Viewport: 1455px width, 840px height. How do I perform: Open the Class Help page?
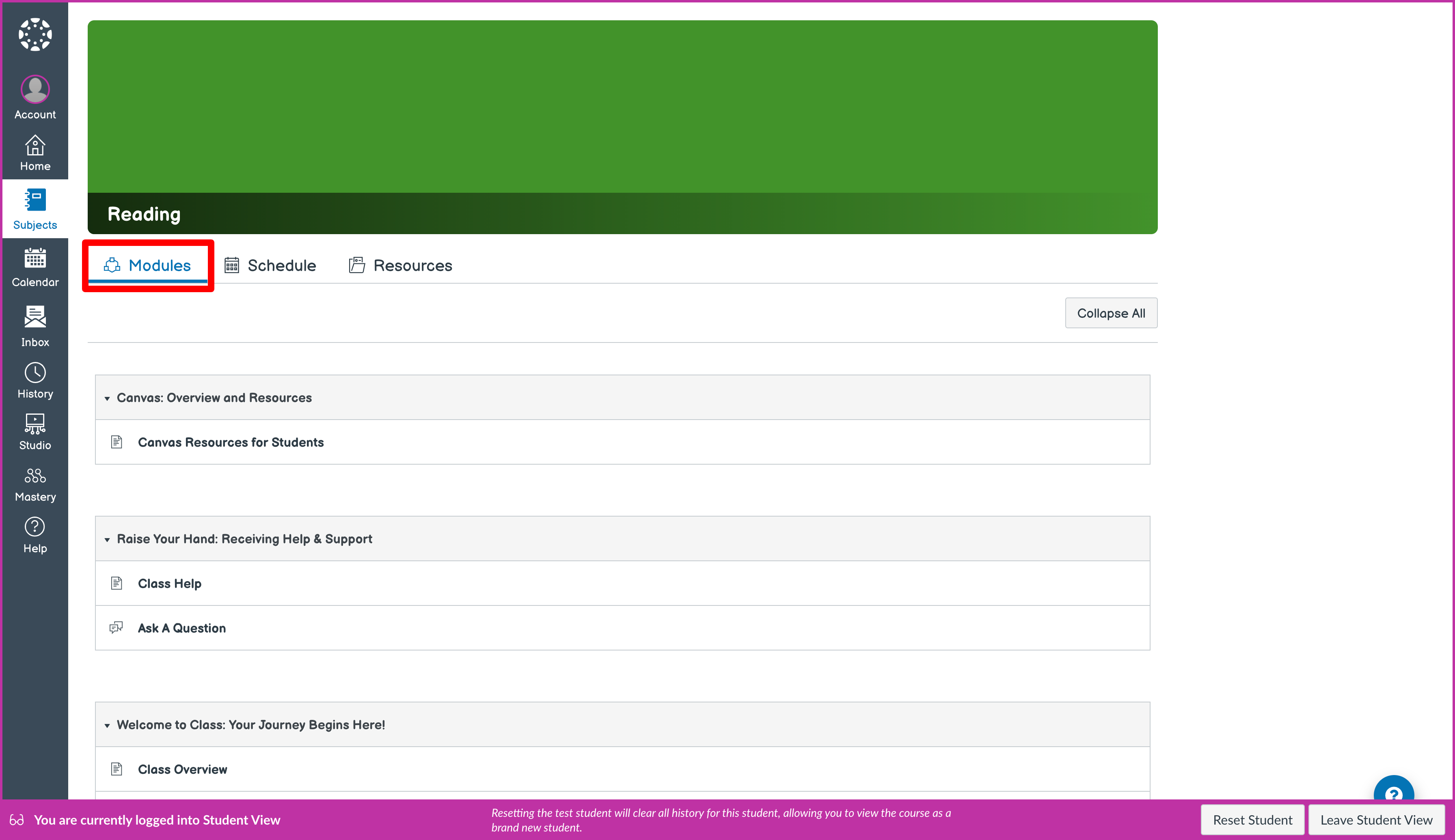coord(170,583)
